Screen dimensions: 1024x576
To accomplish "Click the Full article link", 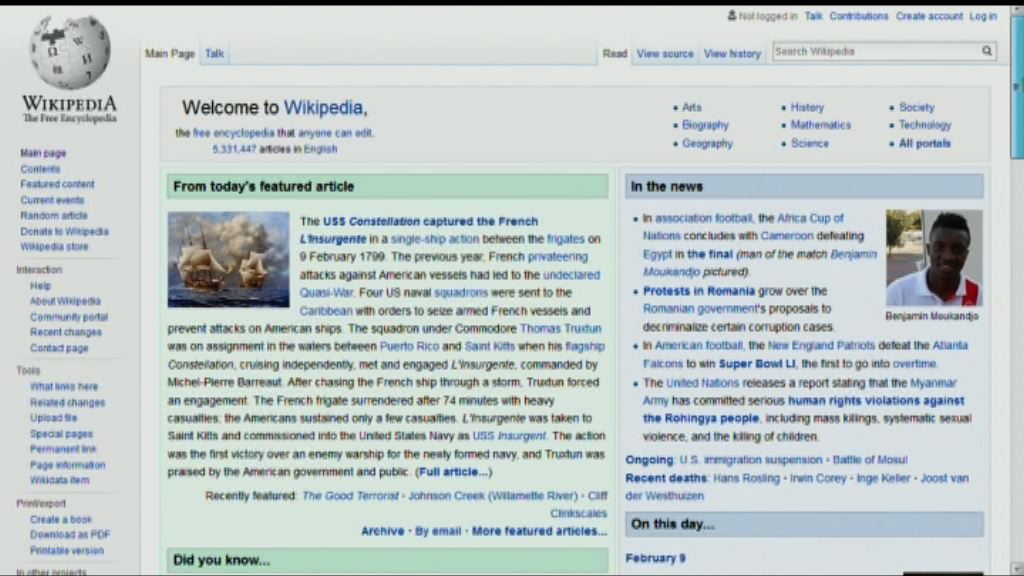I will 454,472.
